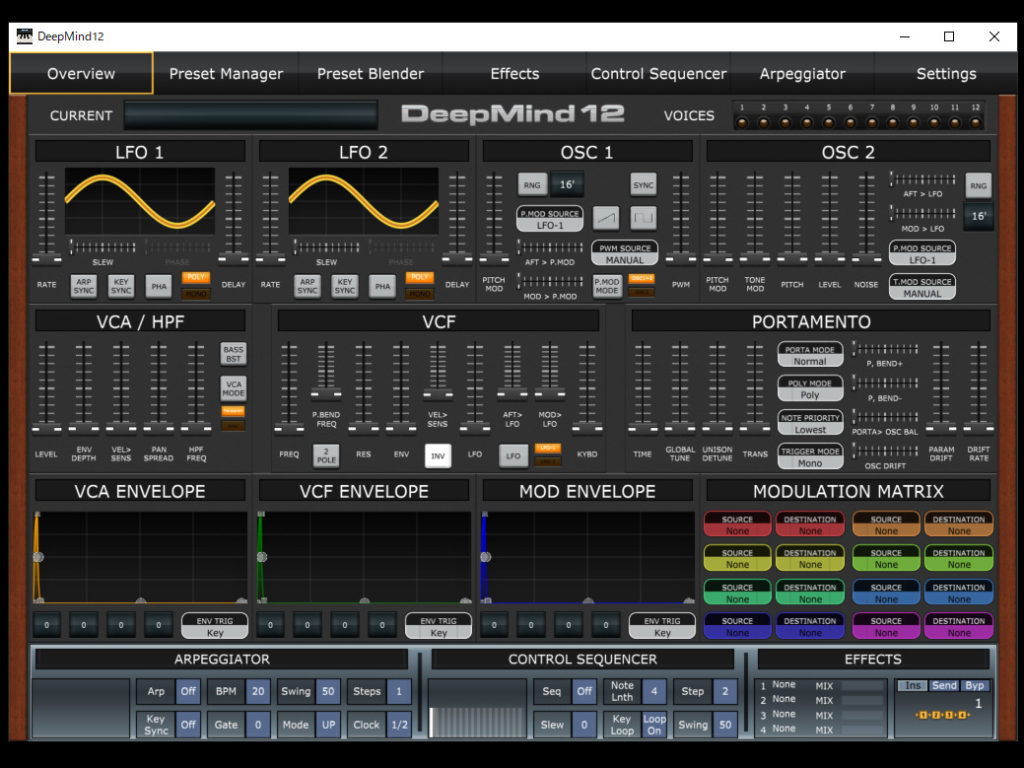This screenshot has width=1024, height=768.
Task: Toggle ARP SYNC in LFO 1
Action: 84,286
